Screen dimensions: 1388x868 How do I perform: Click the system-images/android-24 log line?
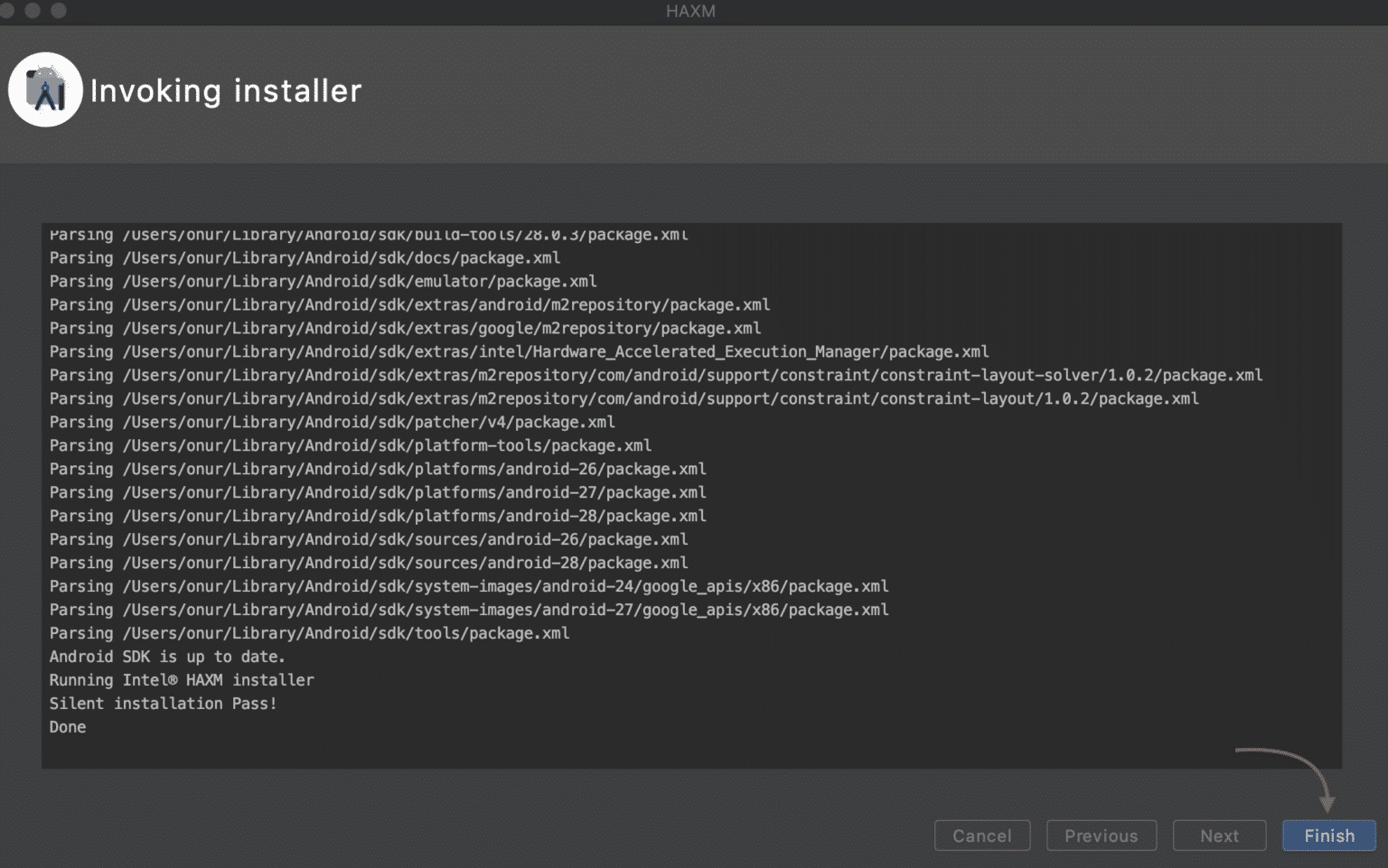[469, 586]
